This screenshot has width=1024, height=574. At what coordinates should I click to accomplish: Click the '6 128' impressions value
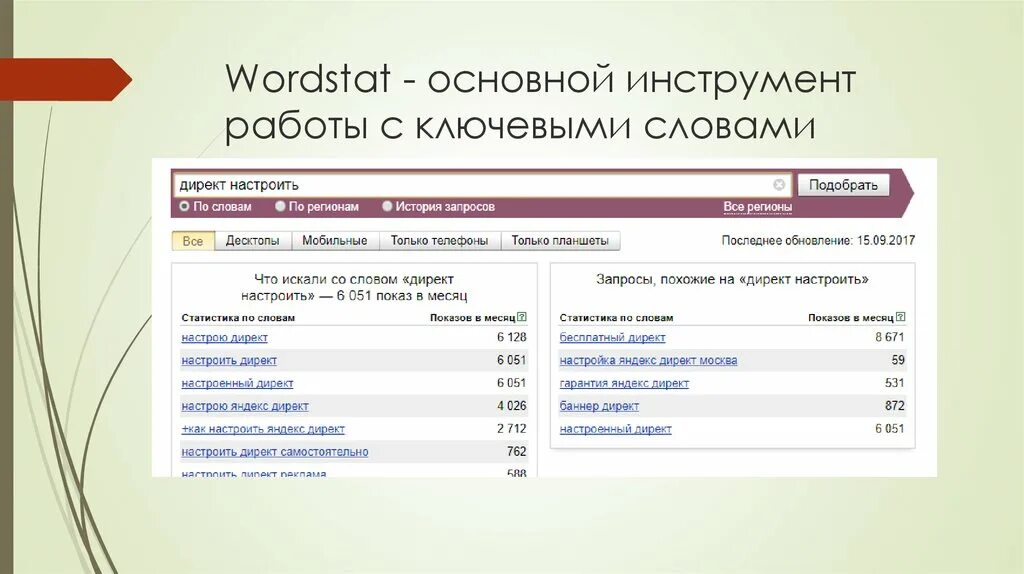(x=511, y=337)
